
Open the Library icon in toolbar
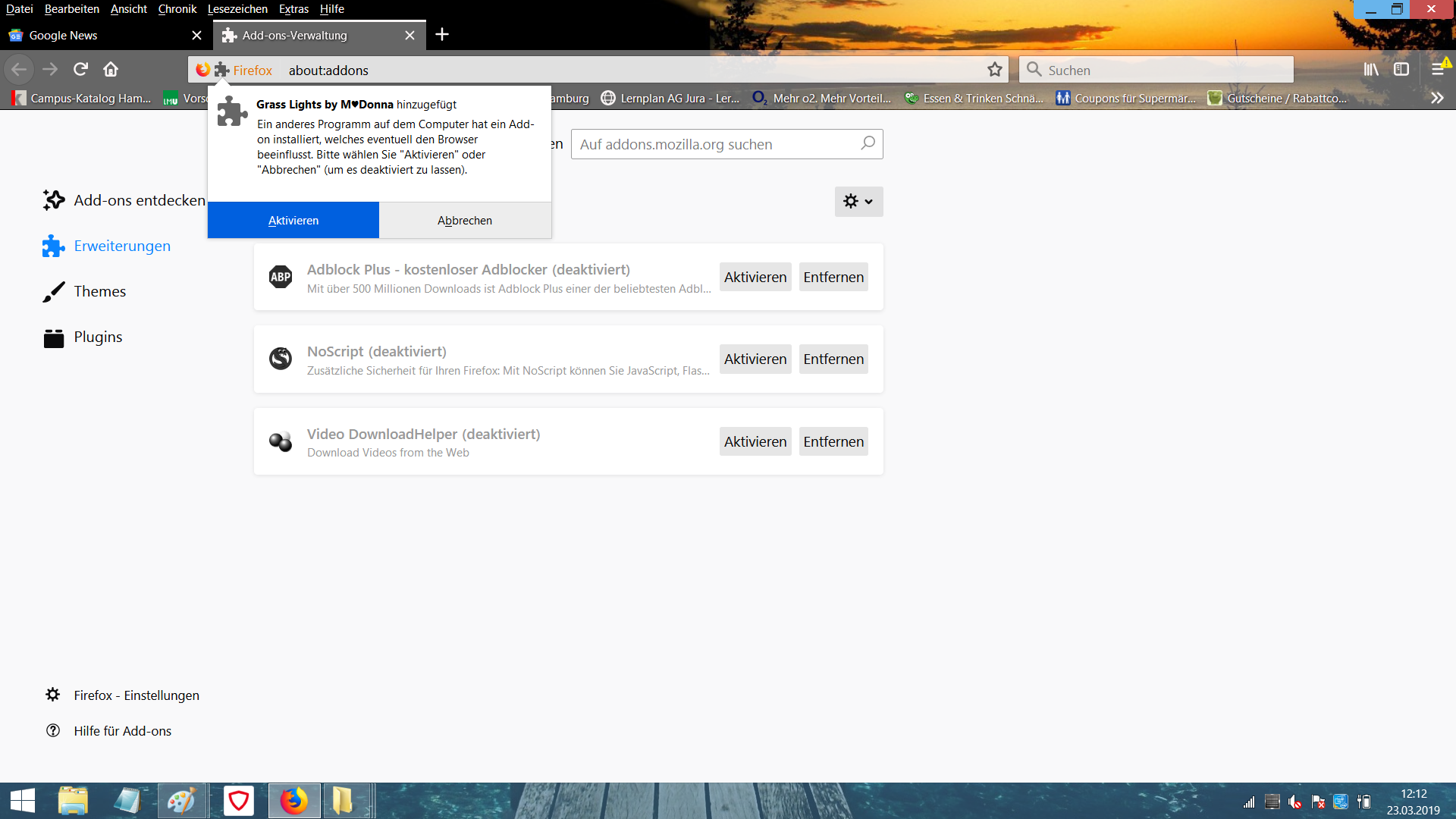tap(1371, 70)
